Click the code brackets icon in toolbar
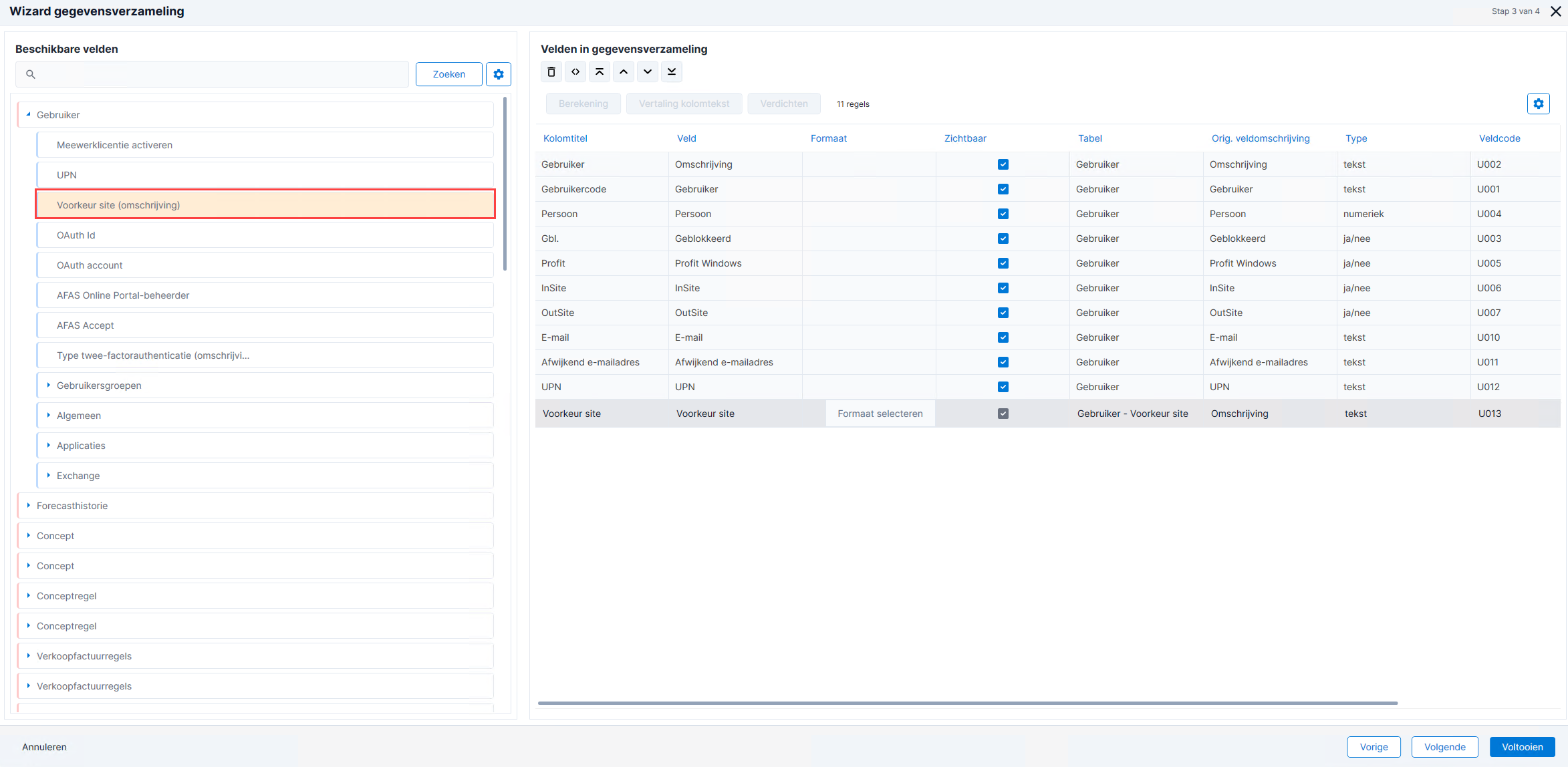The width and height of the screenshot is (1568, 767). pyautogui.click(x=575, y=71)
